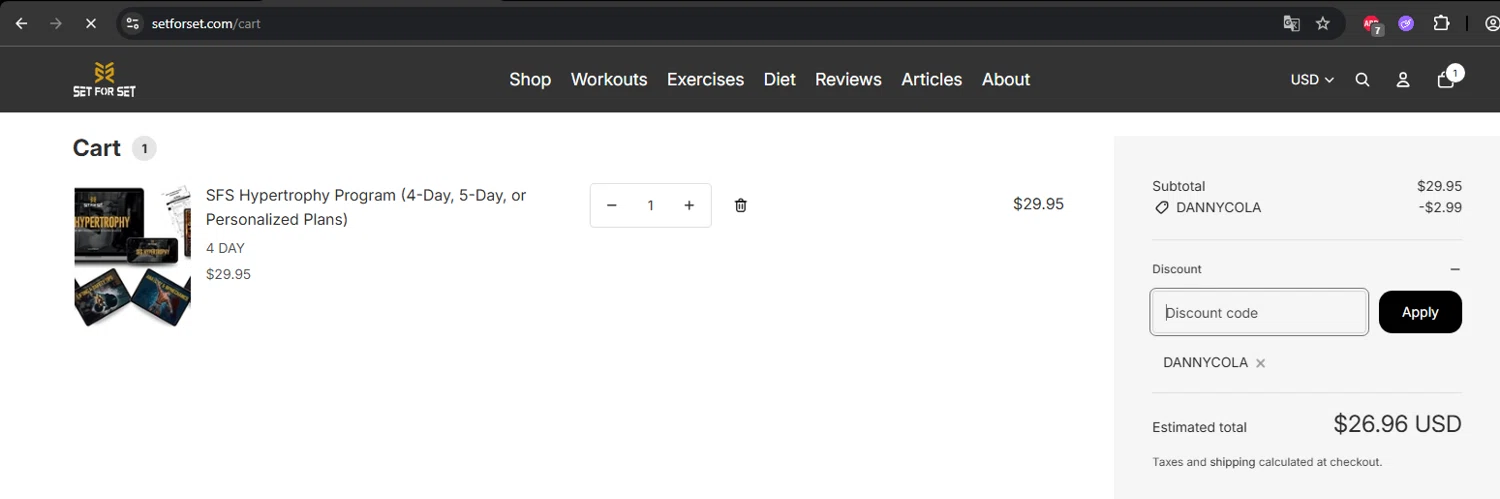Open the shopping bag cart icon
Image resolution: width=1500 pixels, height=499 pixels.
(x=1448, y=78)
